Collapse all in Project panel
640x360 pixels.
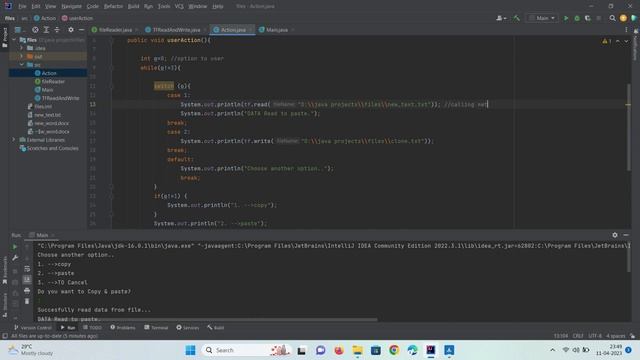pos(57,30)
